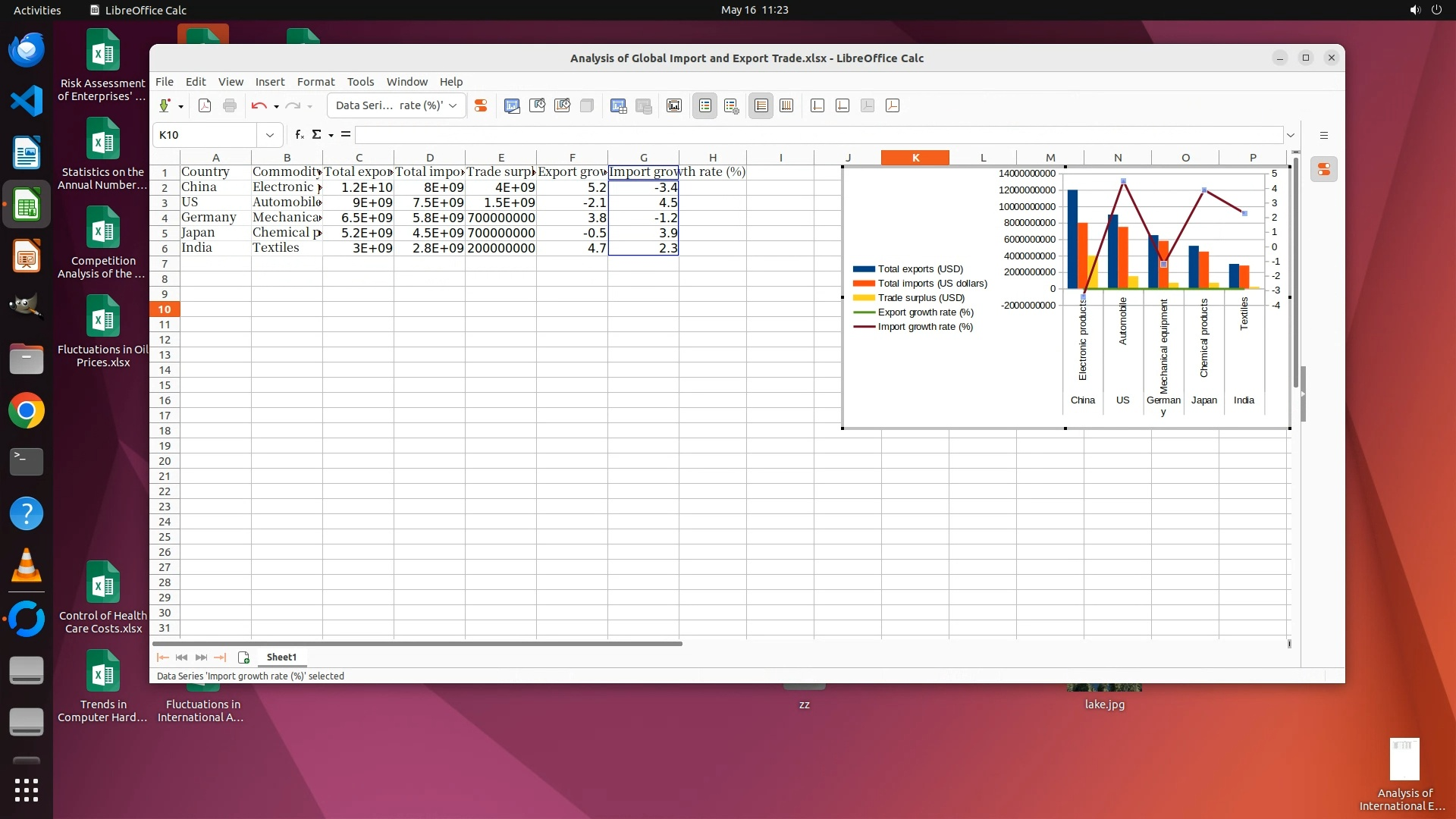Open the X Axis format icon
The height and width of the screenshot is (819, 1456).
coord(817,106)
